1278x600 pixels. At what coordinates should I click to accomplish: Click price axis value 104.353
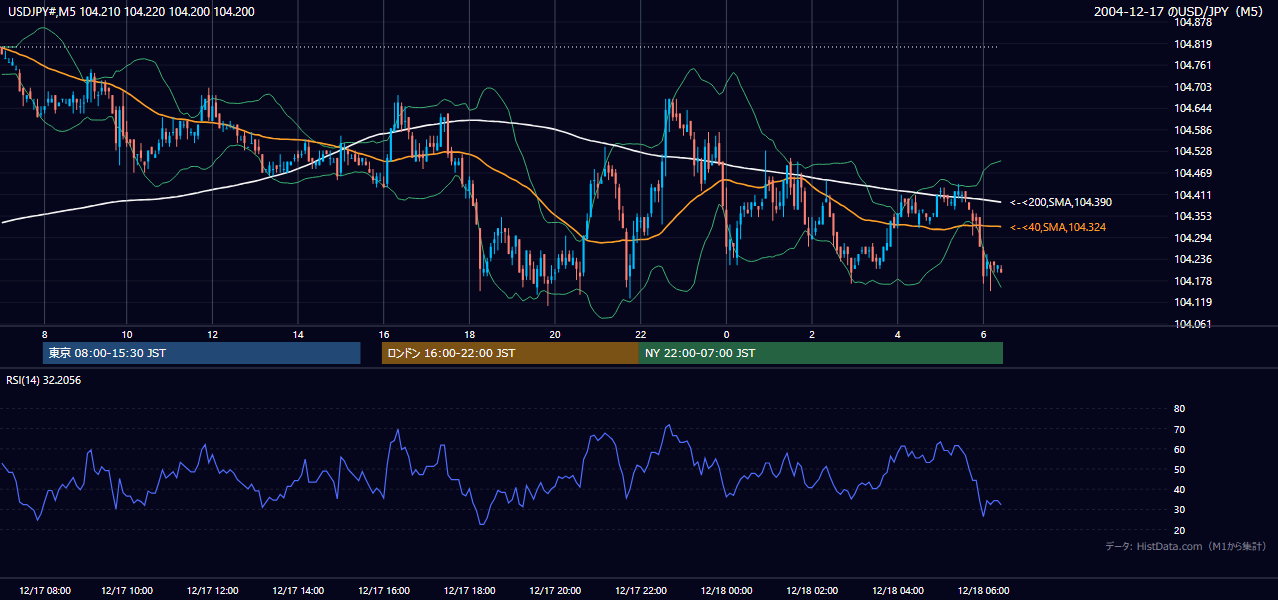point(1193,216)
